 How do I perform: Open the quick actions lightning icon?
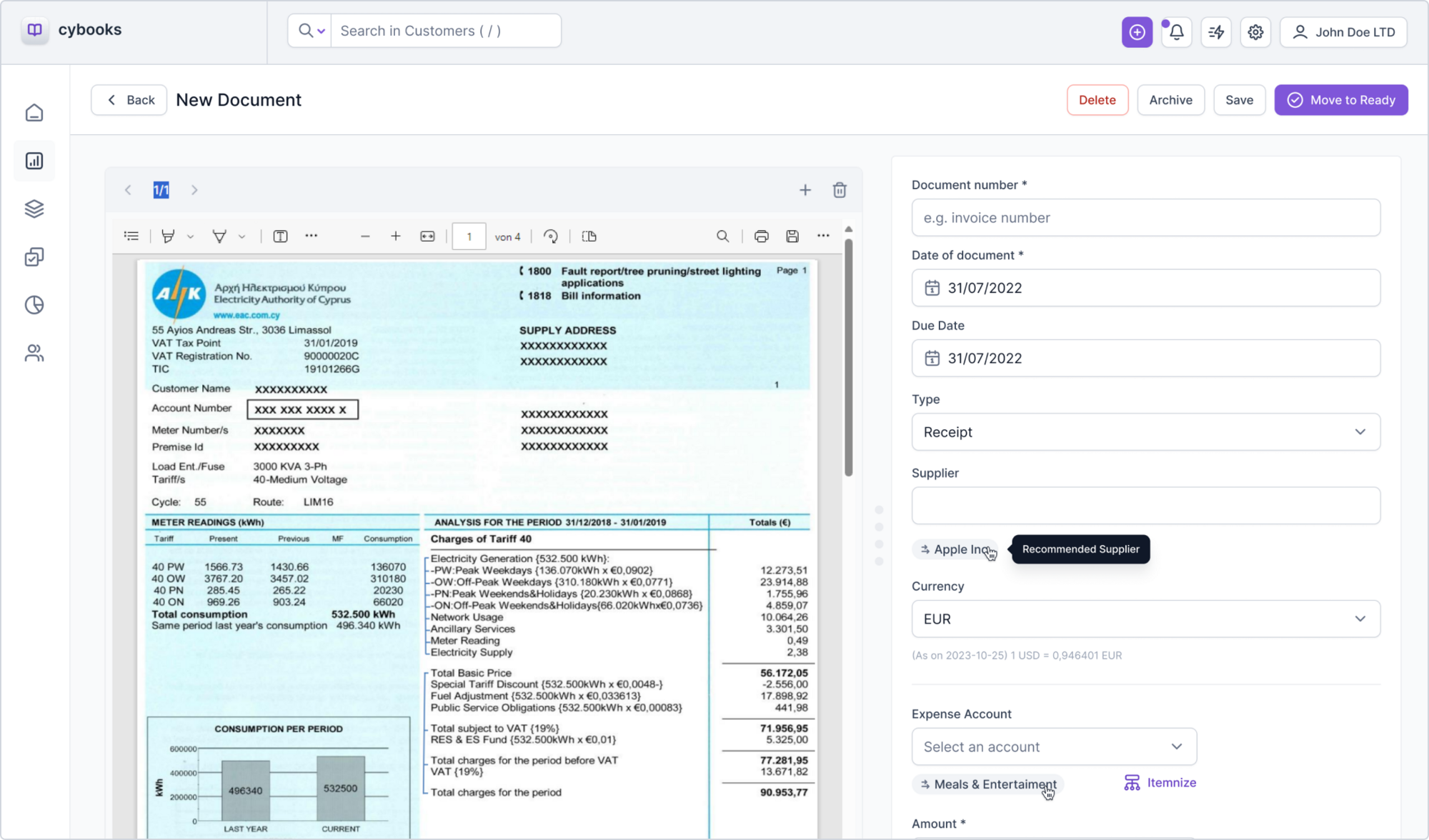(1216, 32)
